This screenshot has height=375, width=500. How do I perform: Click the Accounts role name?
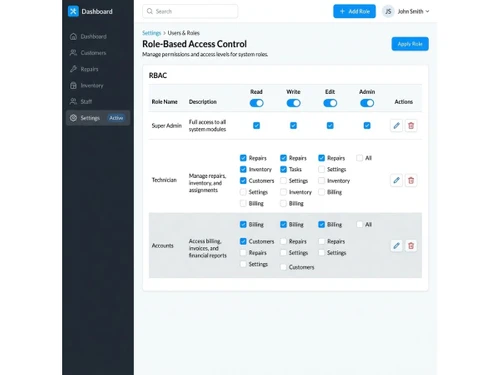[163, 246]
